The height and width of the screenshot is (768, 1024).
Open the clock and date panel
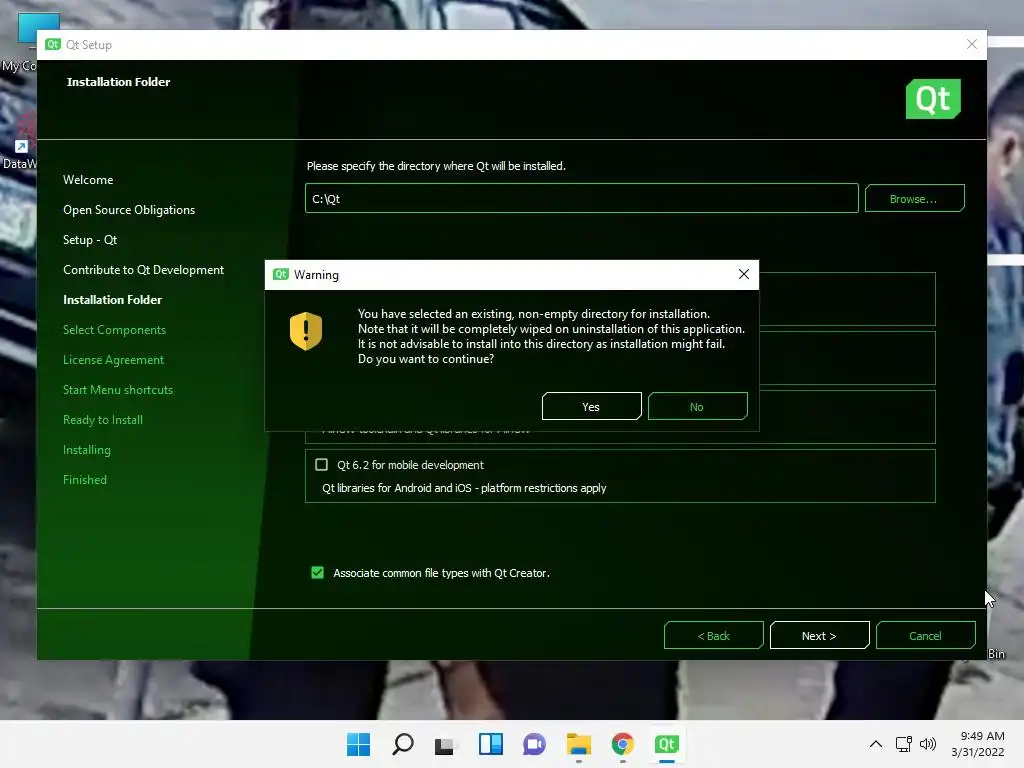pyautogui.click(x=978, y=744)
